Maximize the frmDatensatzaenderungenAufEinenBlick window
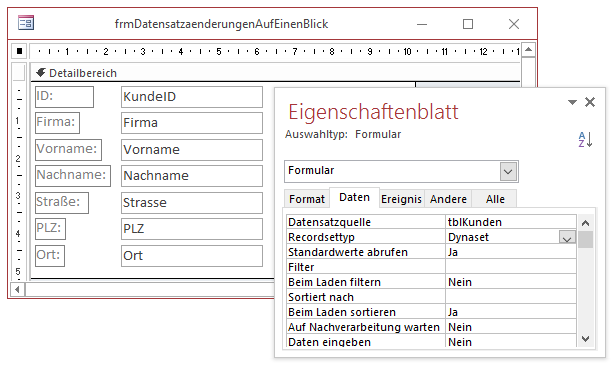Image resolution: width=613 pixels, height=365 pixels. pos(468,24)
